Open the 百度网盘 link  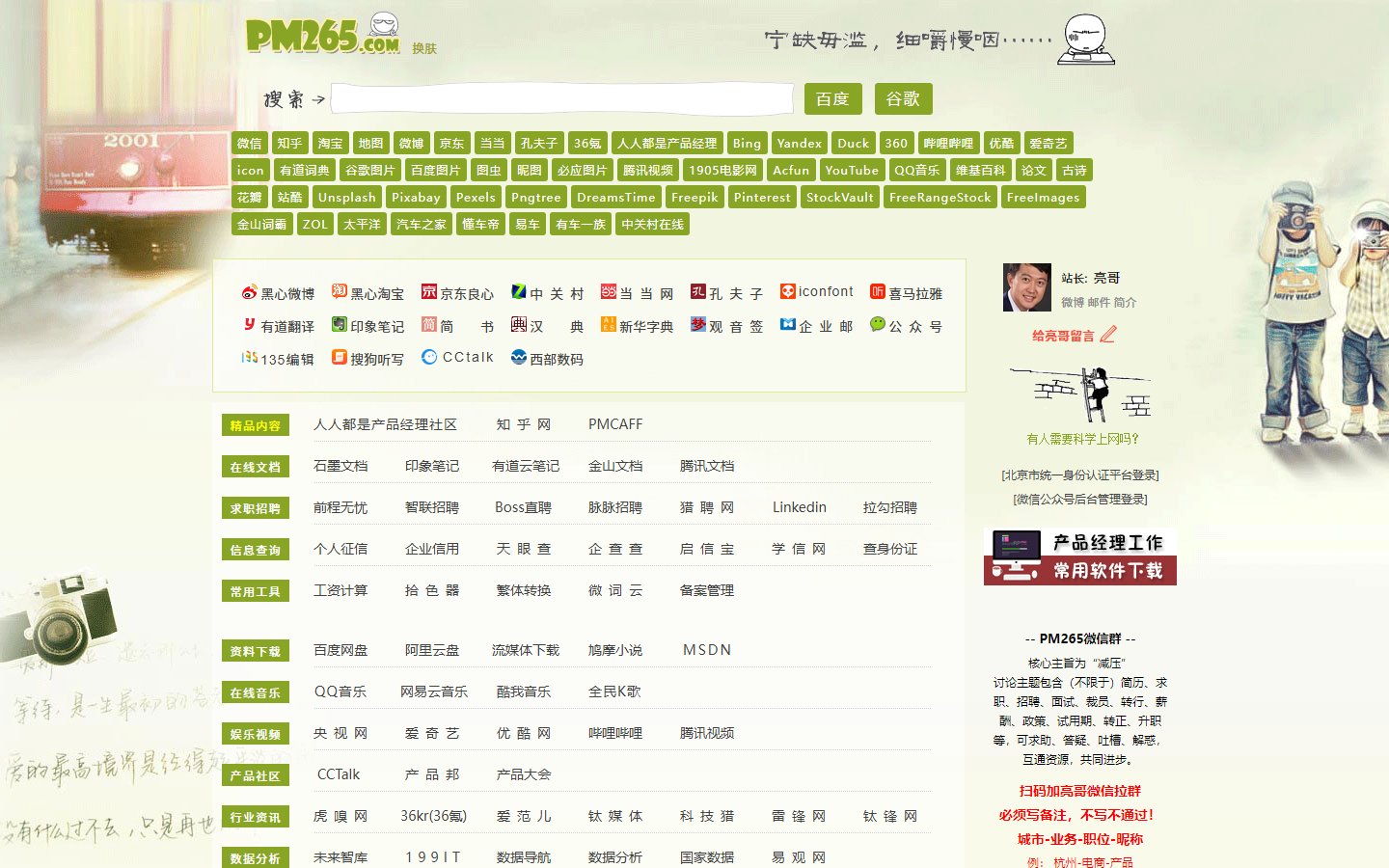[x=340, y=650]
